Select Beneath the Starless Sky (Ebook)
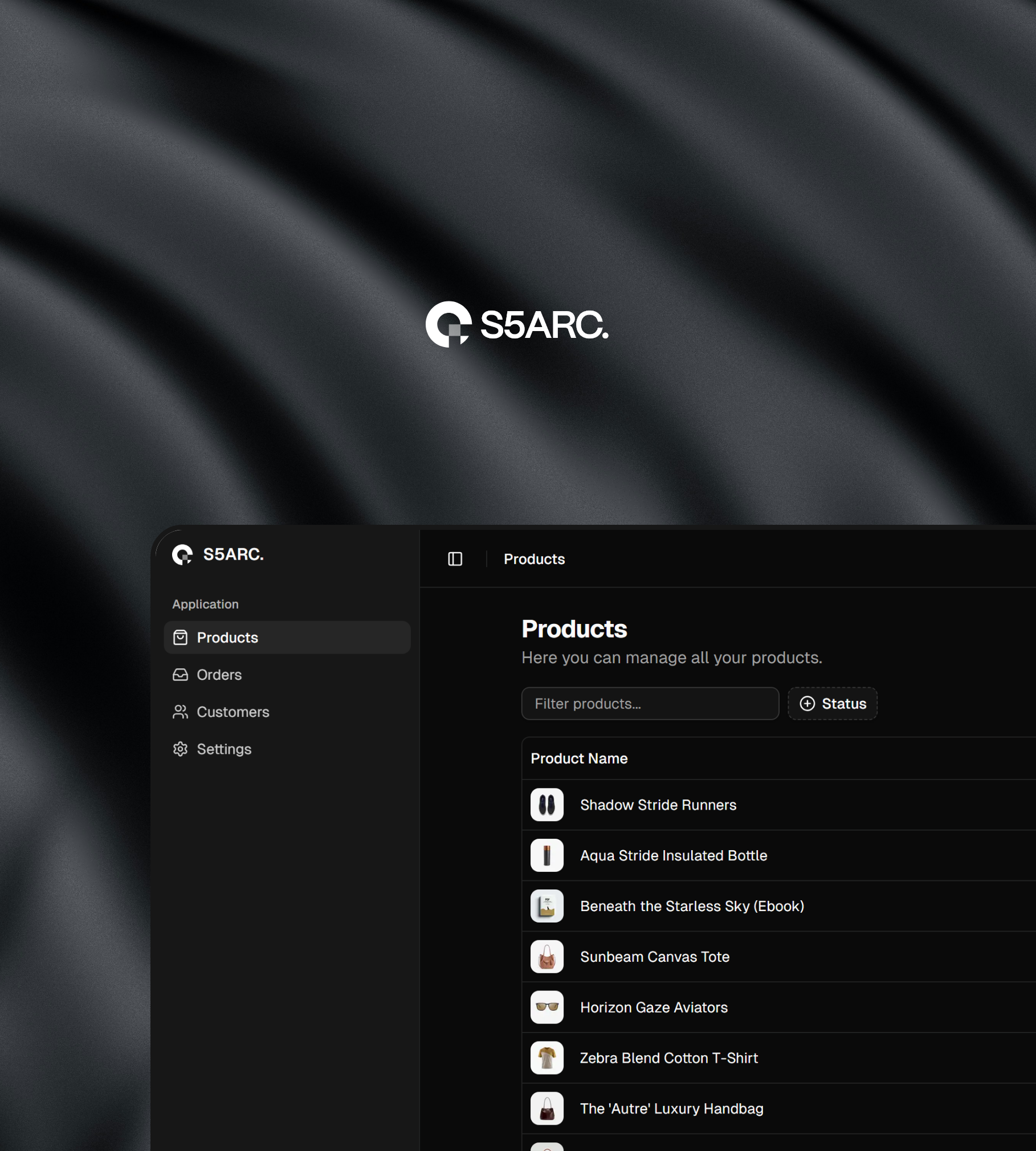The image size is (1036, 1151). (691, 906)
